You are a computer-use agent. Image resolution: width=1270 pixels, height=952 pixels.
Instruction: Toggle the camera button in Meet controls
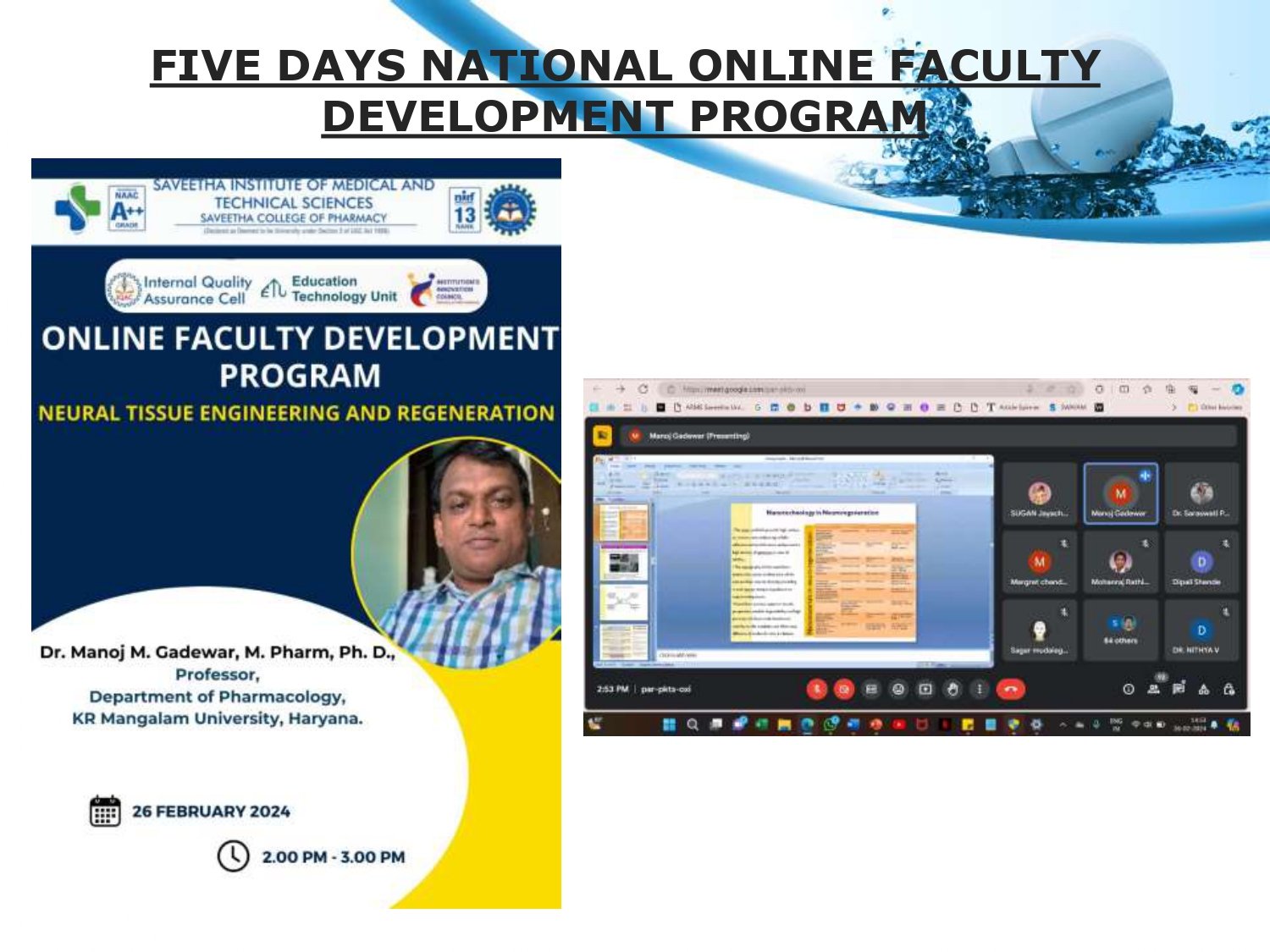point(844,690)
